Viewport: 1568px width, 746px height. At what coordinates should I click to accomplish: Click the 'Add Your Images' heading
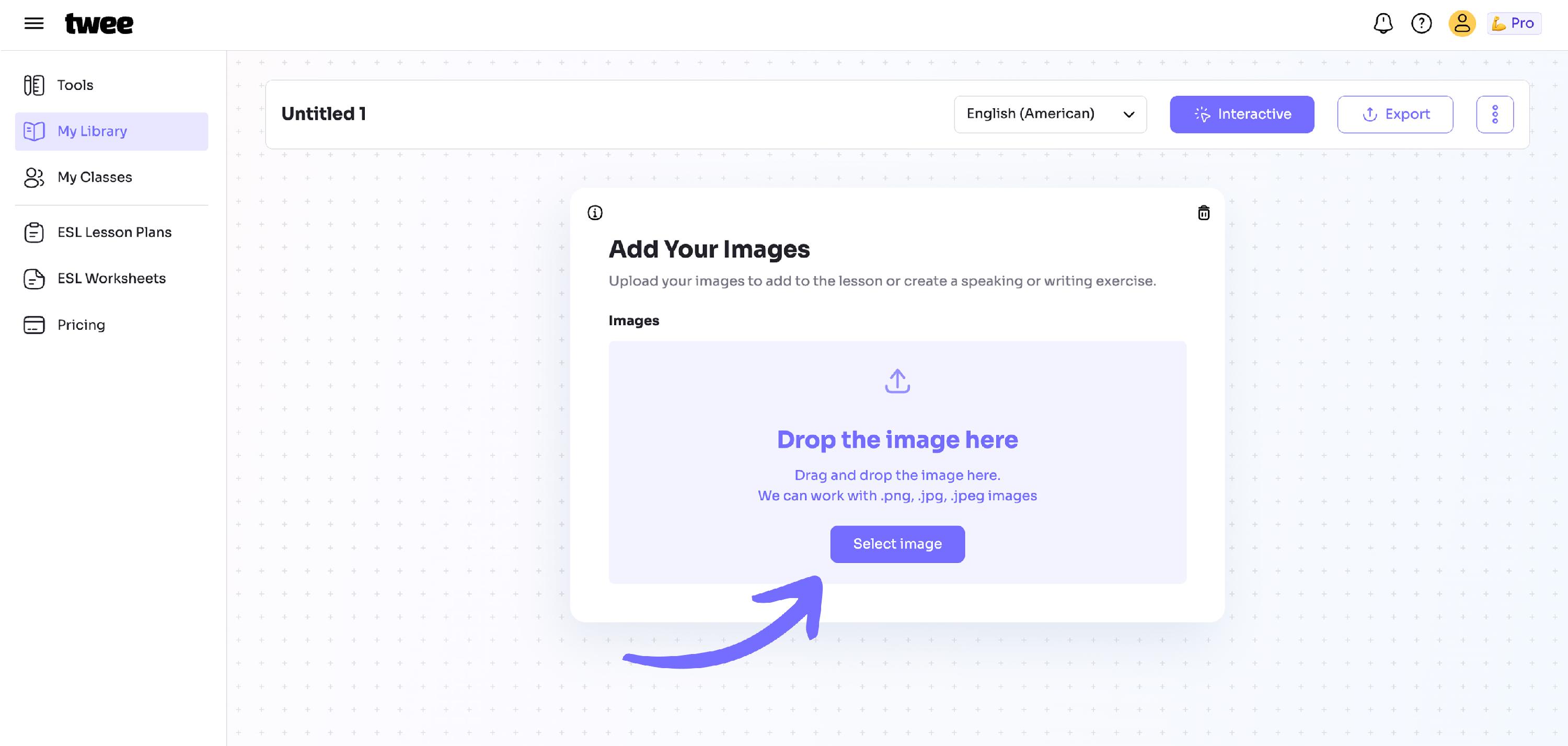coord(709,249)
